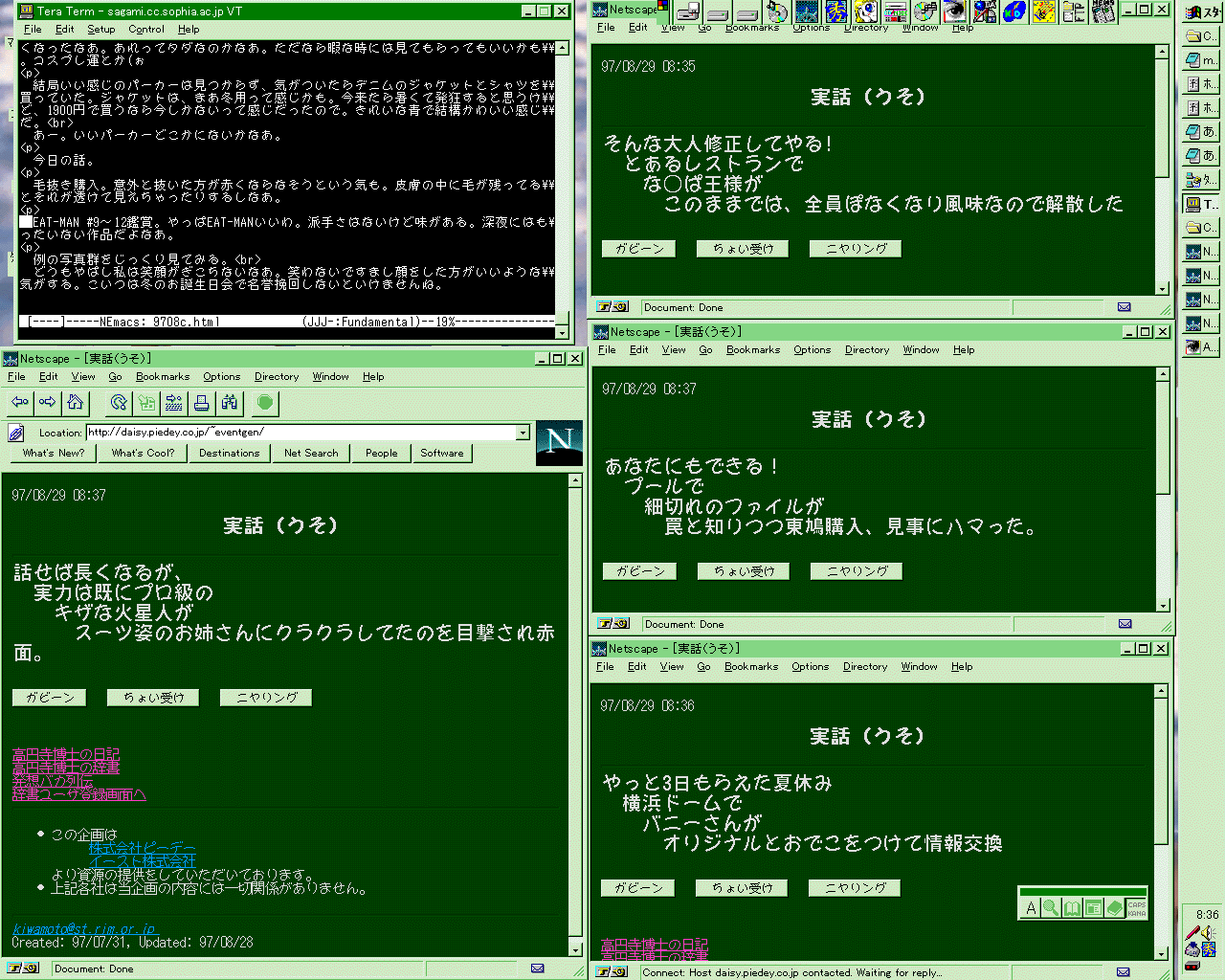1225x980 pixels.
Task: Click ちょい受け button in the なOぱ王様 window
Action: pyautogui.click(x=743, y=249)
